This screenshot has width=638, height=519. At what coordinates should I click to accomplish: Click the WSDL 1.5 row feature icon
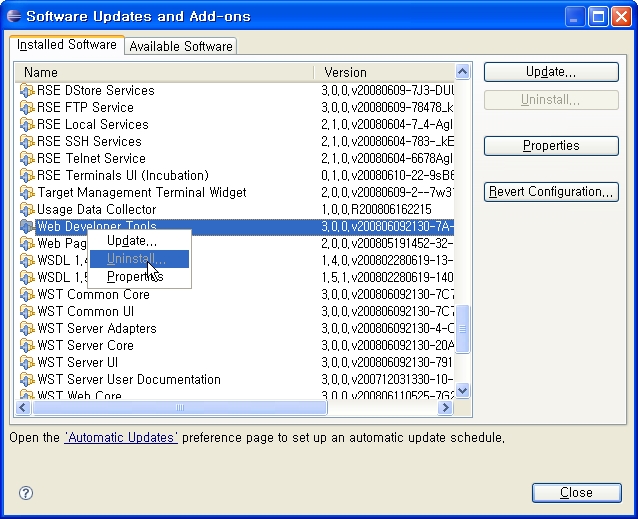[x=27, y=277]
